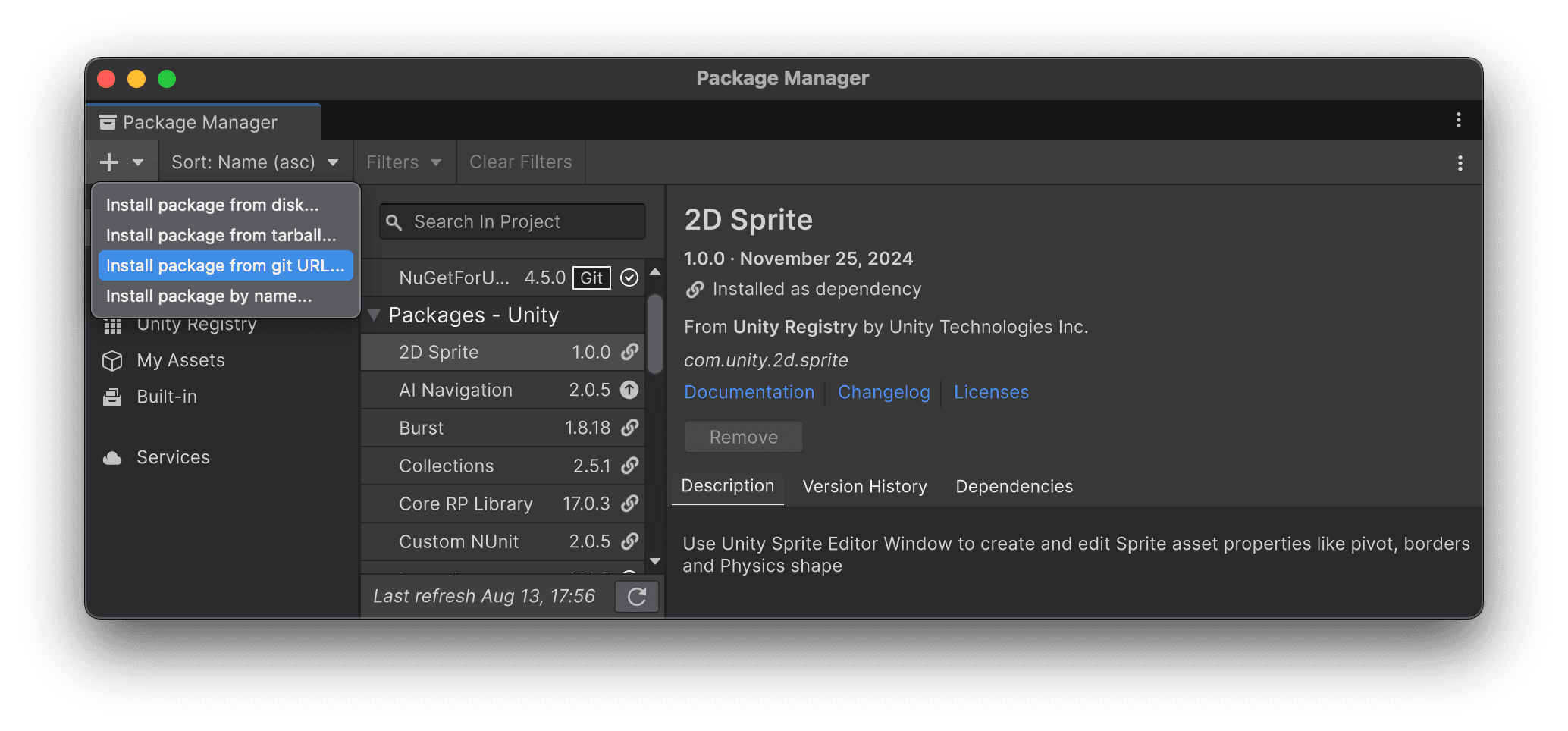Switch to the Dependencies tab

click(1014, 487)
